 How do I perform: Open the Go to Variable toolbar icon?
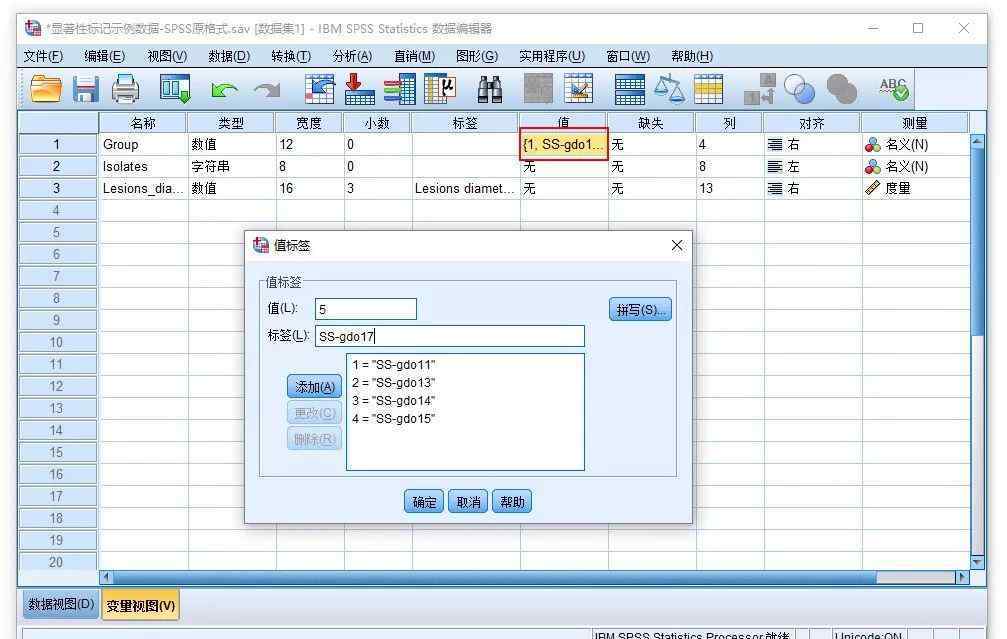tap(360, 89)
